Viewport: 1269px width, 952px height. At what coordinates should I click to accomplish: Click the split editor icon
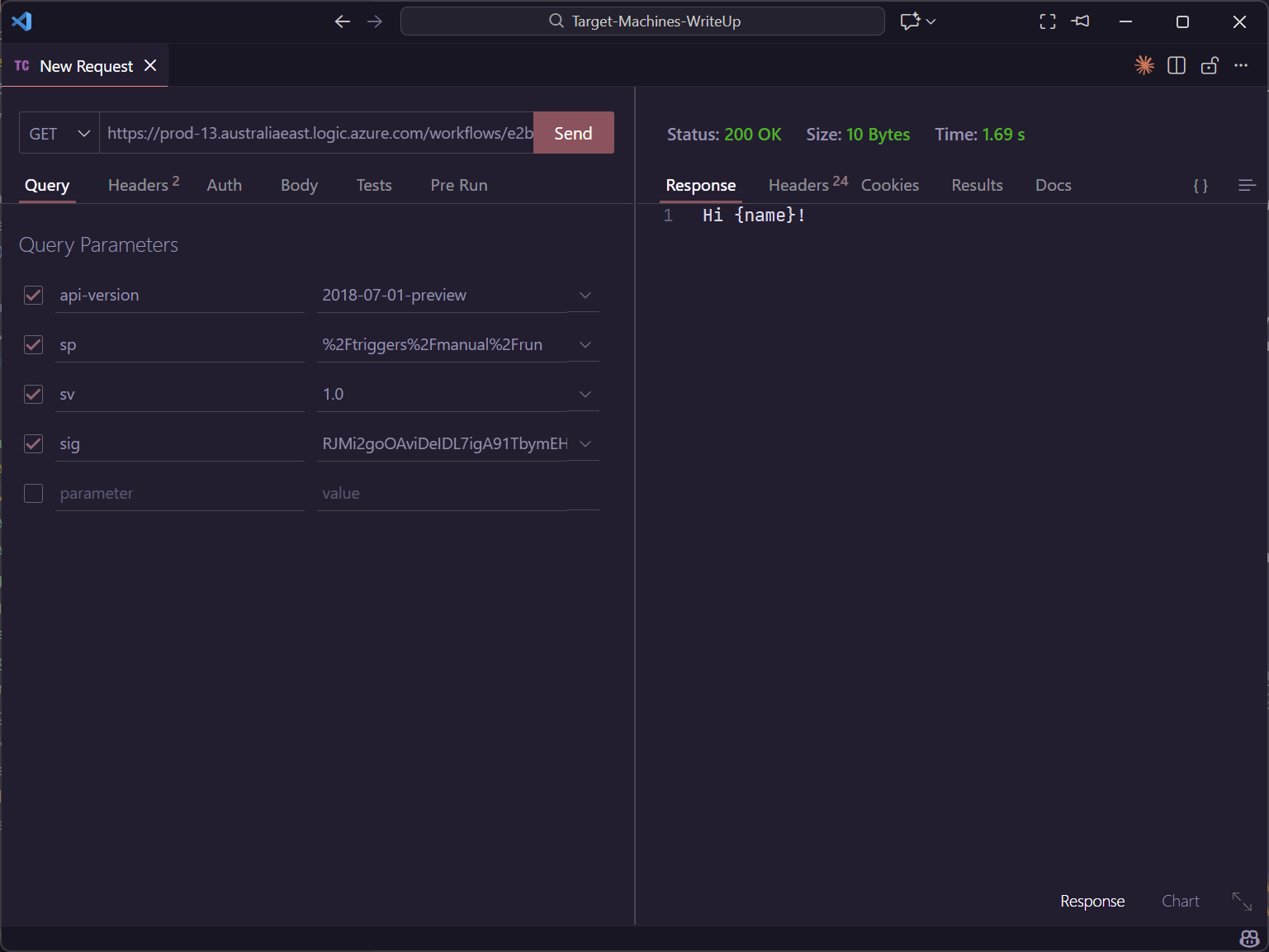point(1177,65)
